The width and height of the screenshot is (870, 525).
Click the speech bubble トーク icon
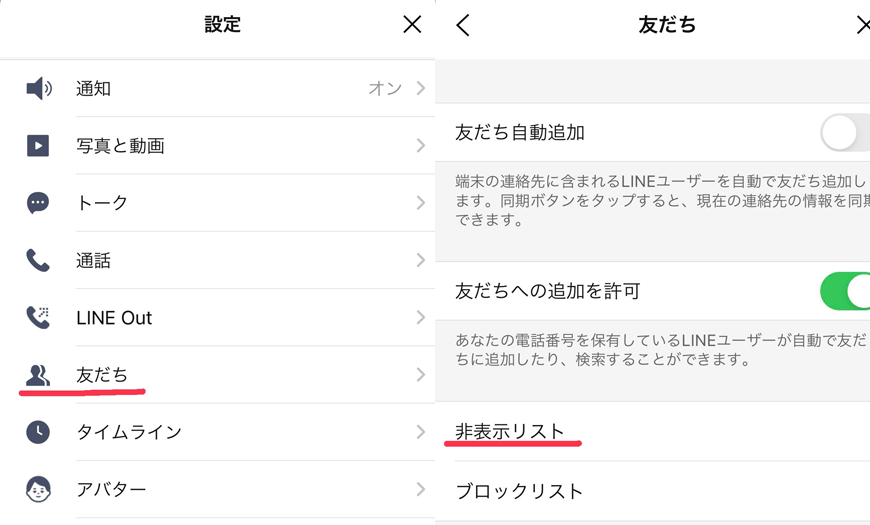click(x=38, y=203)
